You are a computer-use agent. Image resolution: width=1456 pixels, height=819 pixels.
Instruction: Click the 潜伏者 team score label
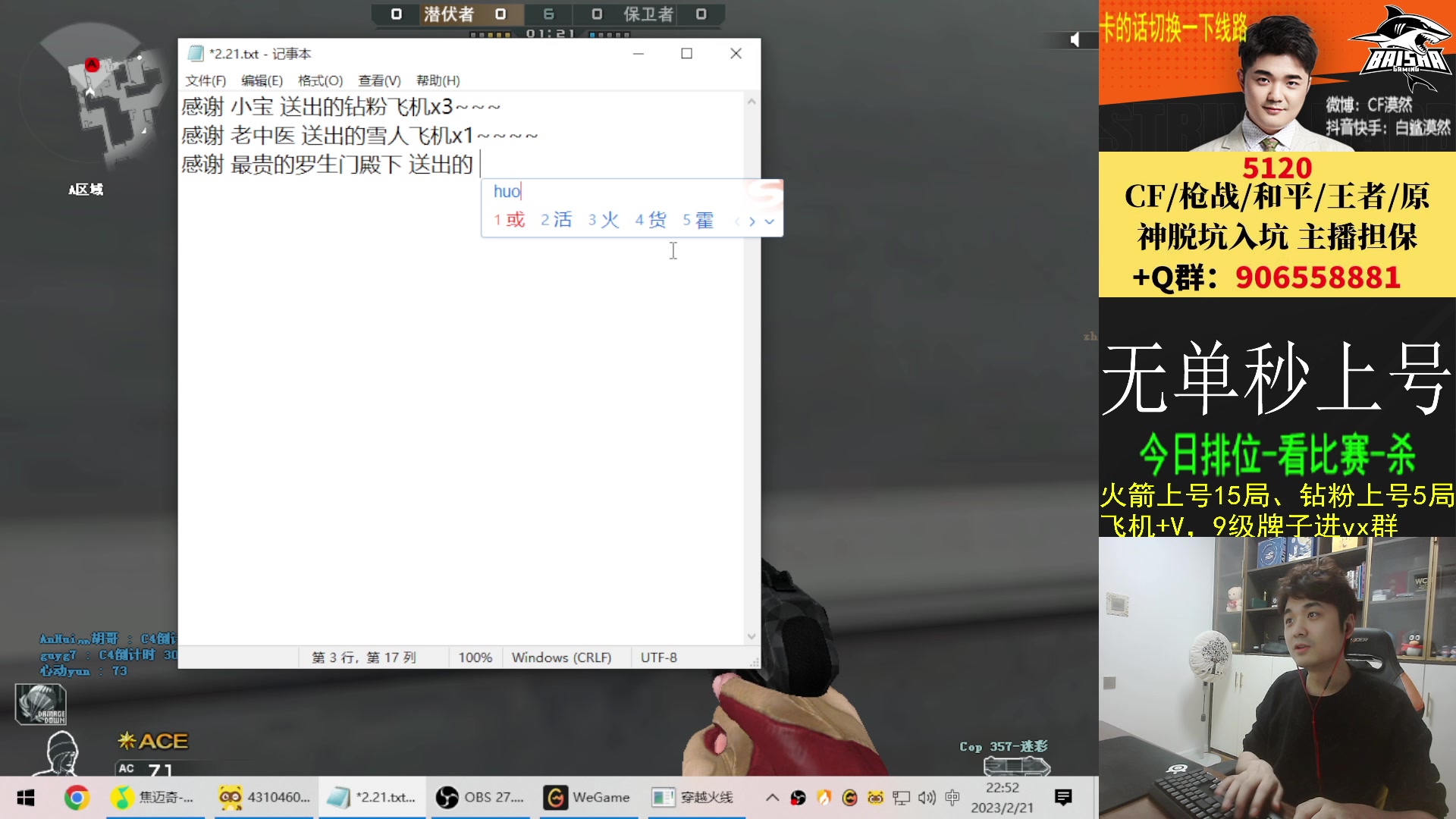click(449, 14)
